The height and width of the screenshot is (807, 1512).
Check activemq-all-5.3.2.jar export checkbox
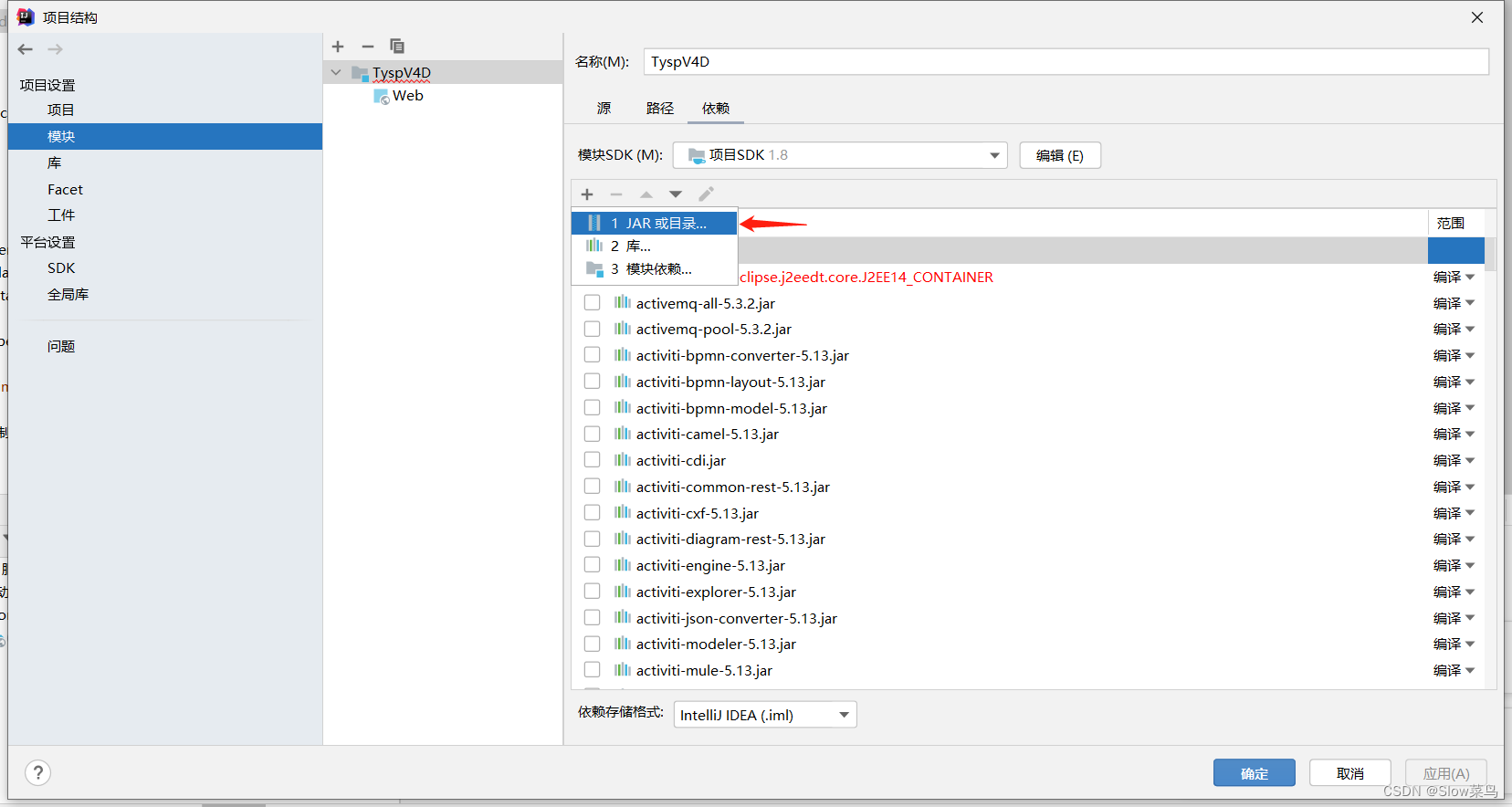593,302
